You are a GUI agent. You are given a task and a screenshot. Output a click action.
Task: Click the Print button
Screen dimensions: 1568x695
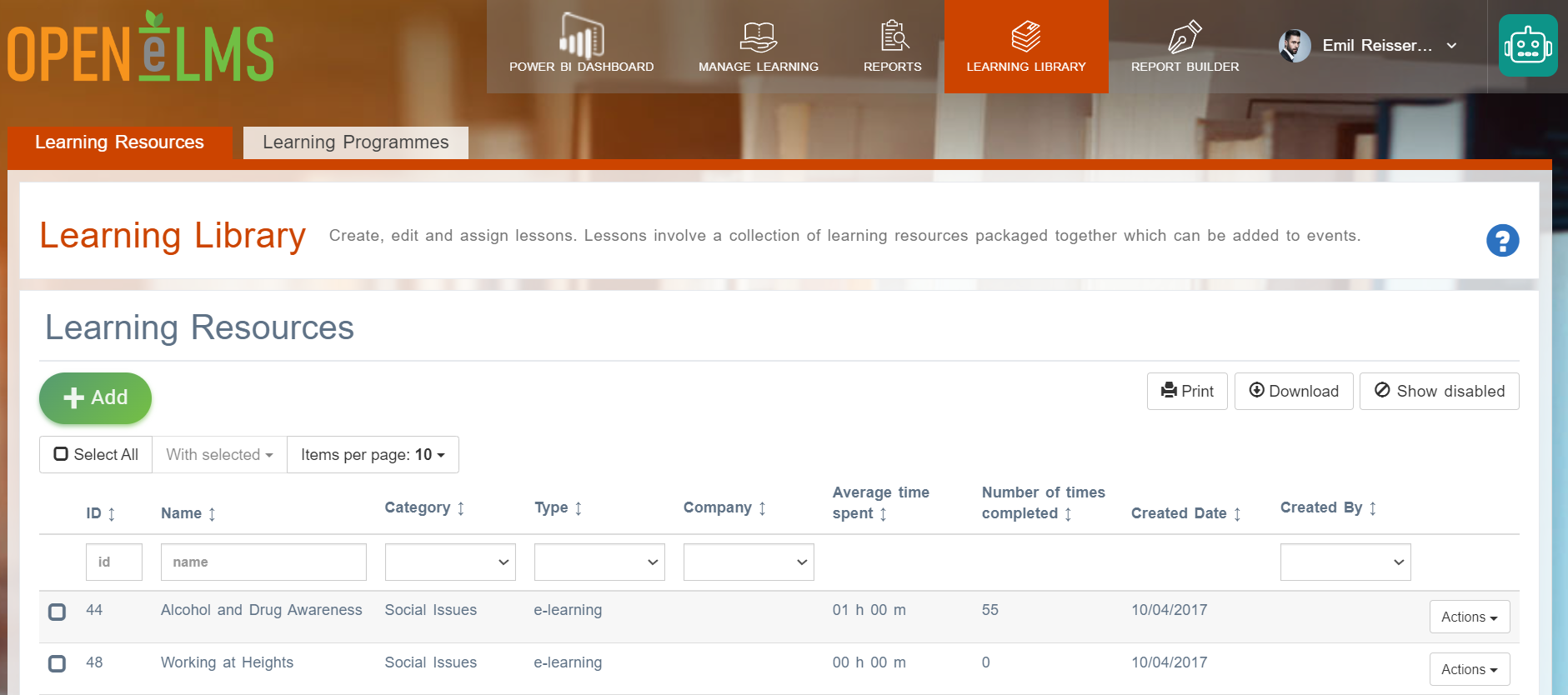pos(1187,391)
